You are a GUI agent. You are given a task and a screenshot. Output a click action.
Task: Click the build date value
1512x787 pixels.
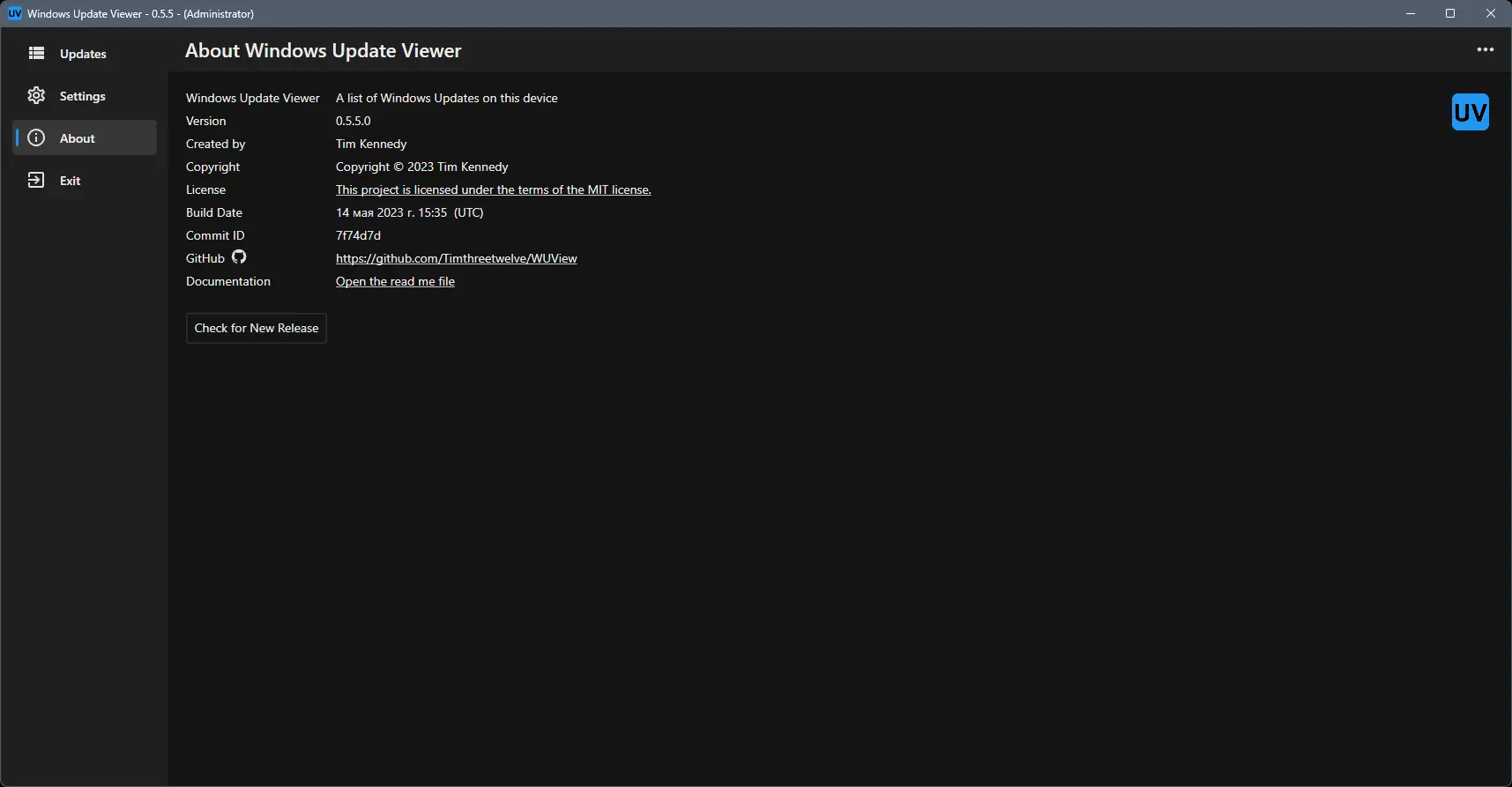[x=410, y=212]
